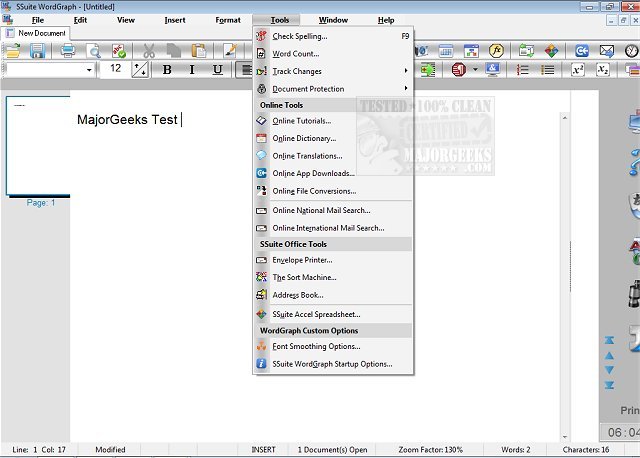640x458 pixels.
Task: Apply superscript with the x² icon
Action: 578,70
